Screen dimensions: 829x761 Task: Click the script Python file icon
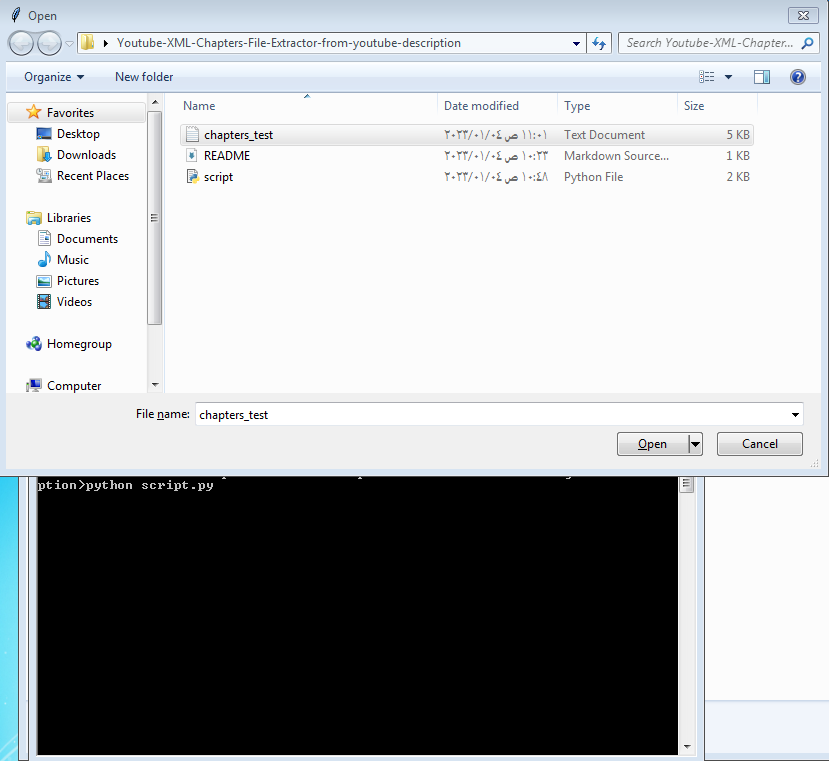191,176
